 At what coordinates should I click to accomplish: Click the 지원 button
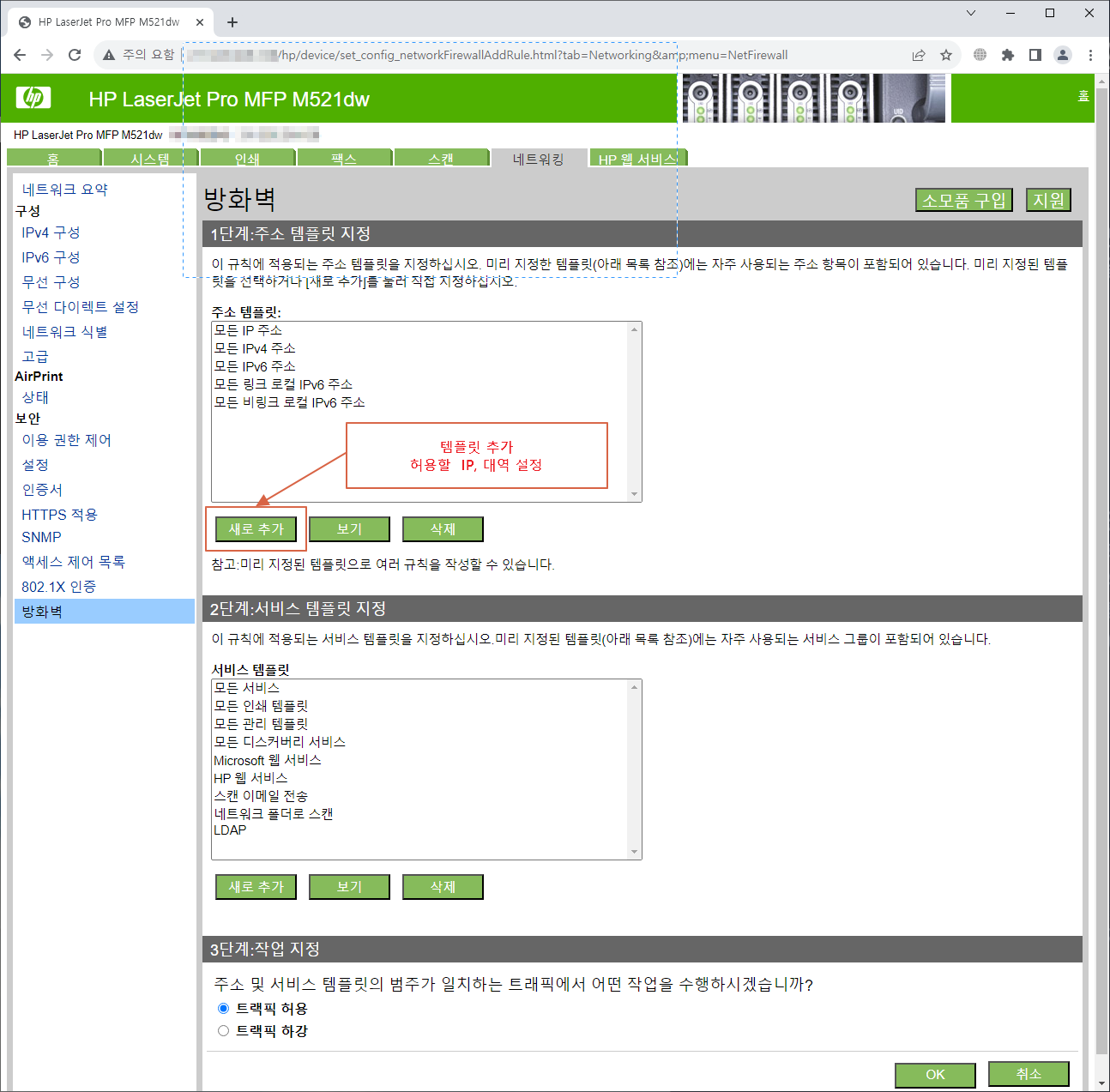click(1048, 200)
